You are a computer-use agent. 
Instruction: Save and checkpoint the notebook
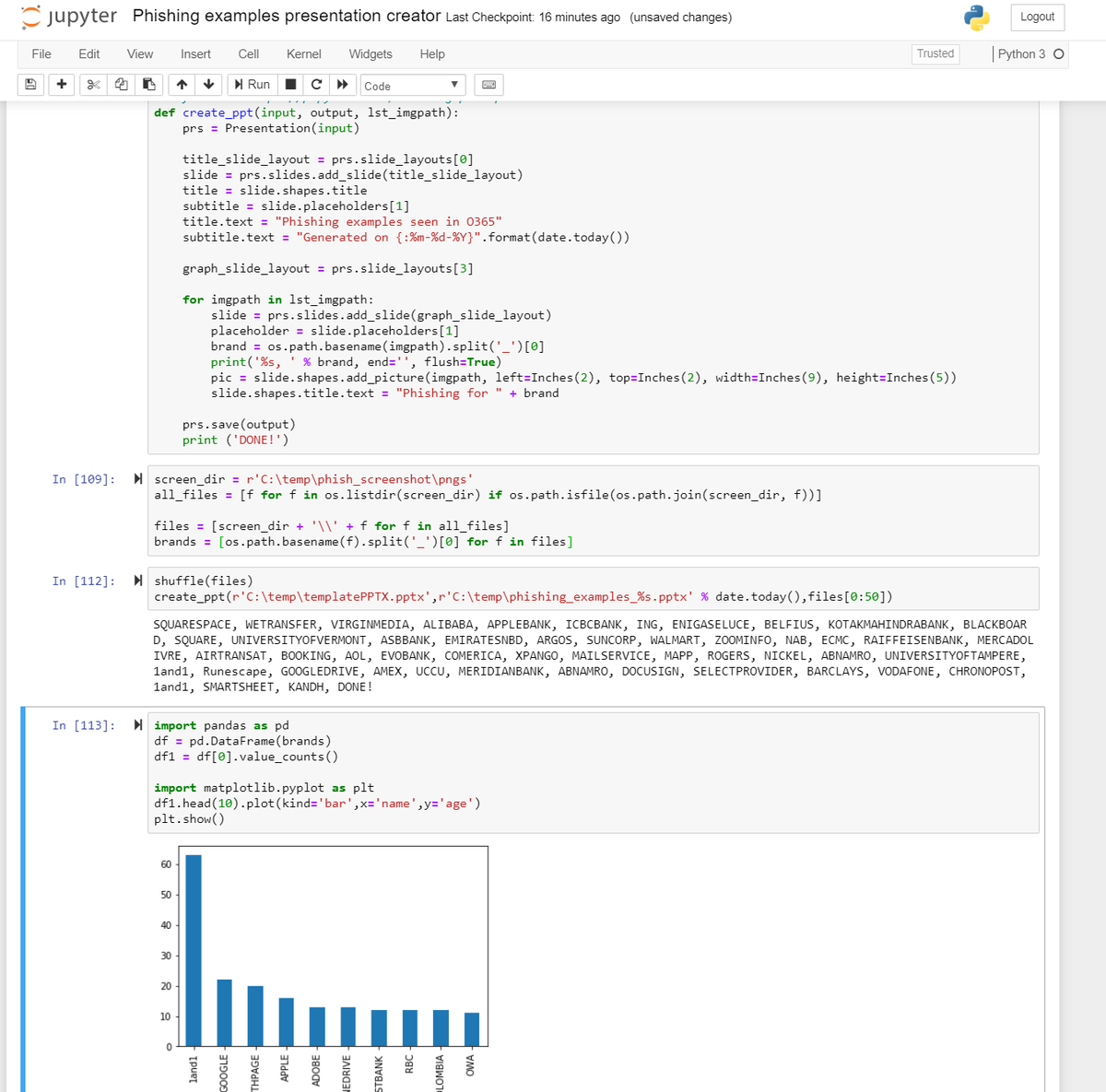[30, 85]
